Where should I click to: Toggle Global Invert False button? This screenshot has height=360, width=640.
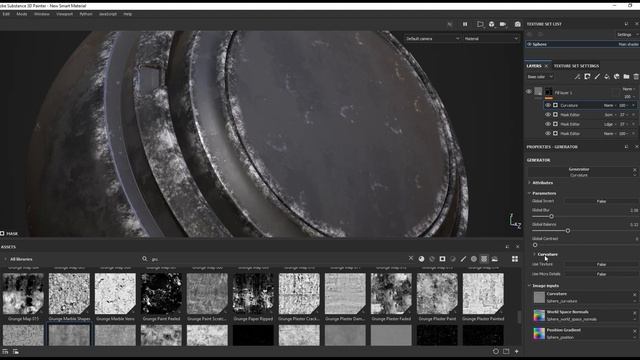601,201
